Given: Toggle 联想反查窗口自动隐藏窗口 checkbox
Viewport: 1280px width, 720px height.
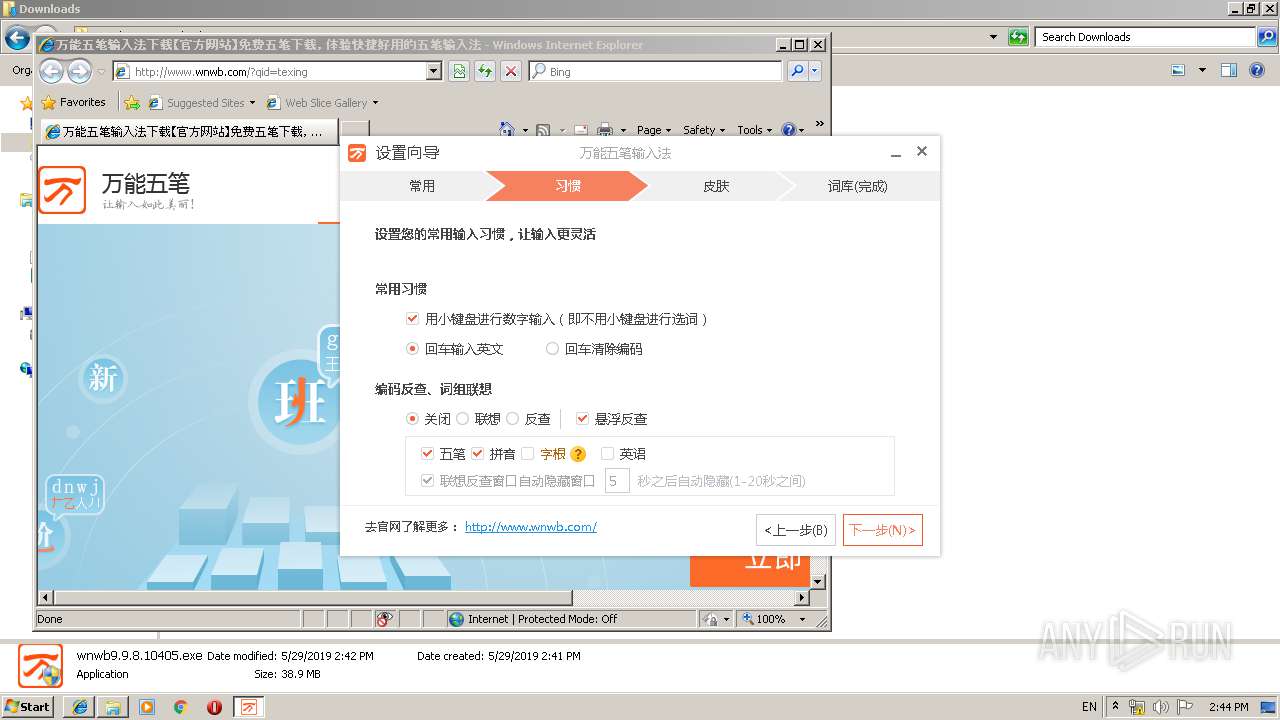Looking at the screenshot, I should coord(427,481).
